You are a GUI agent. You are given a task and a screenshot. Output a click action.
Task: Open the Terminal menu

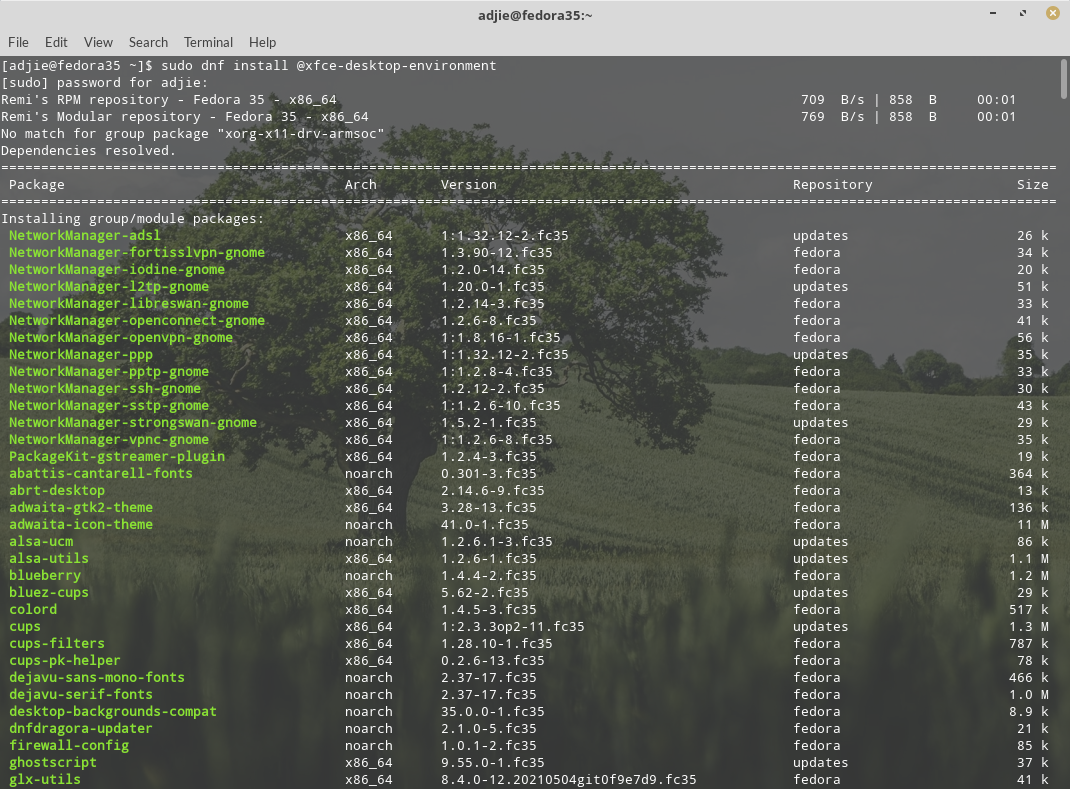(208, 42)
